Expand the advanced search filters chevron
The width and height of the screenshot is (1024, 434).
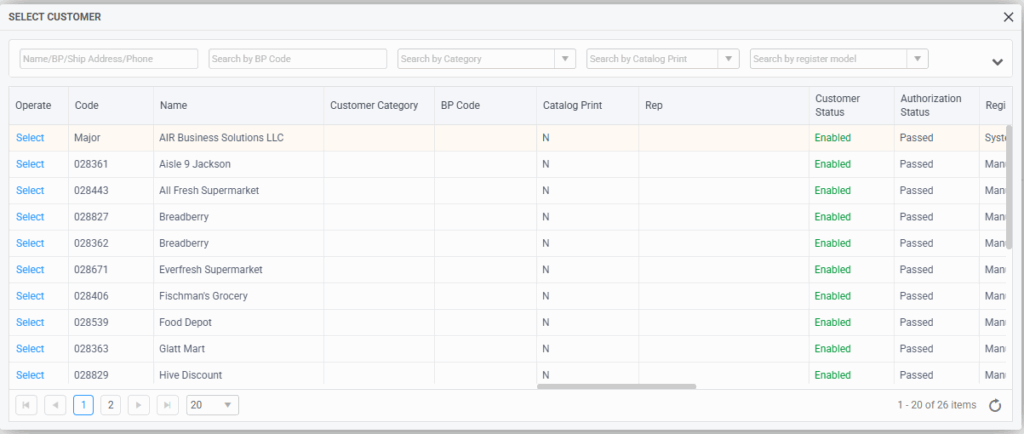click(x=996, y=61)
